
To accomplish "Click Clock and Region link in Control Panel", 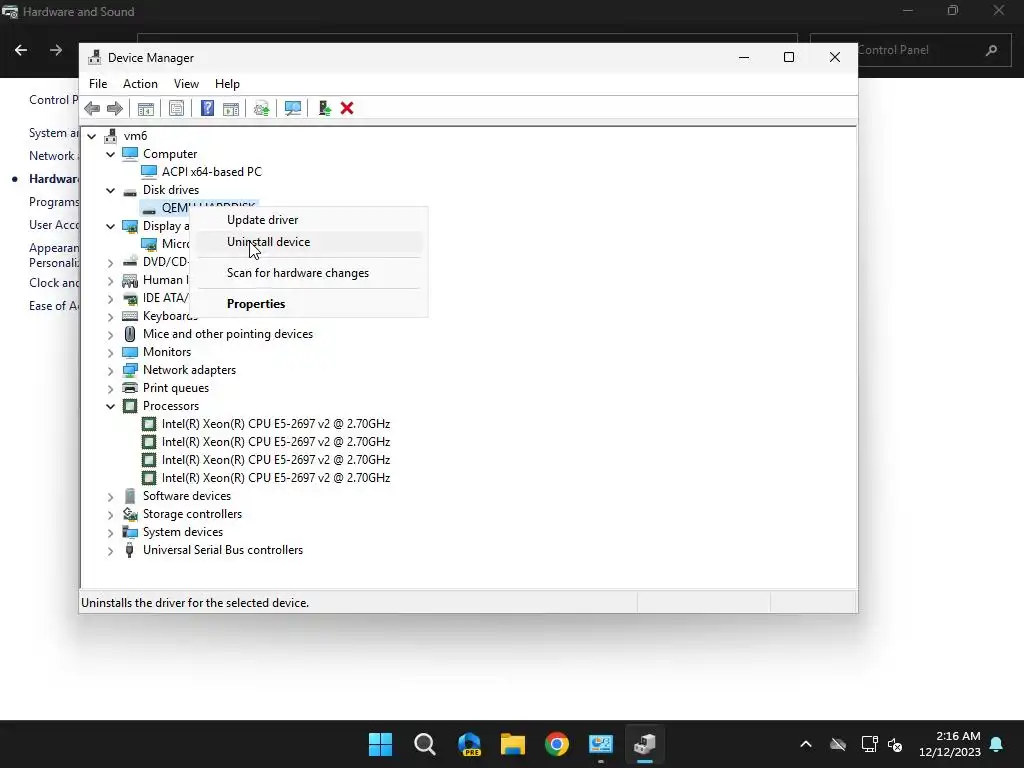I will click(x=54, y=283).
